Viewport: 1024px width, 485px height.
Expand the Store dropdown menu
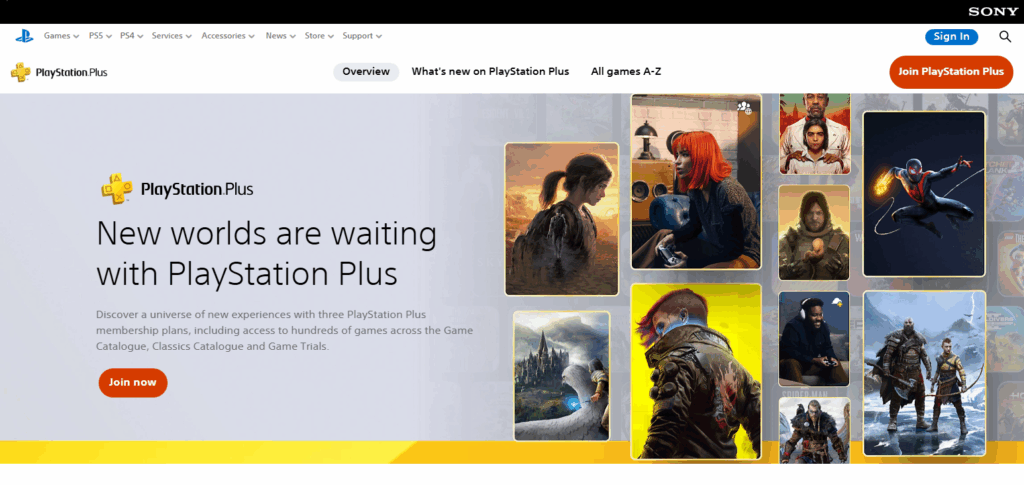tap(319, 36)
